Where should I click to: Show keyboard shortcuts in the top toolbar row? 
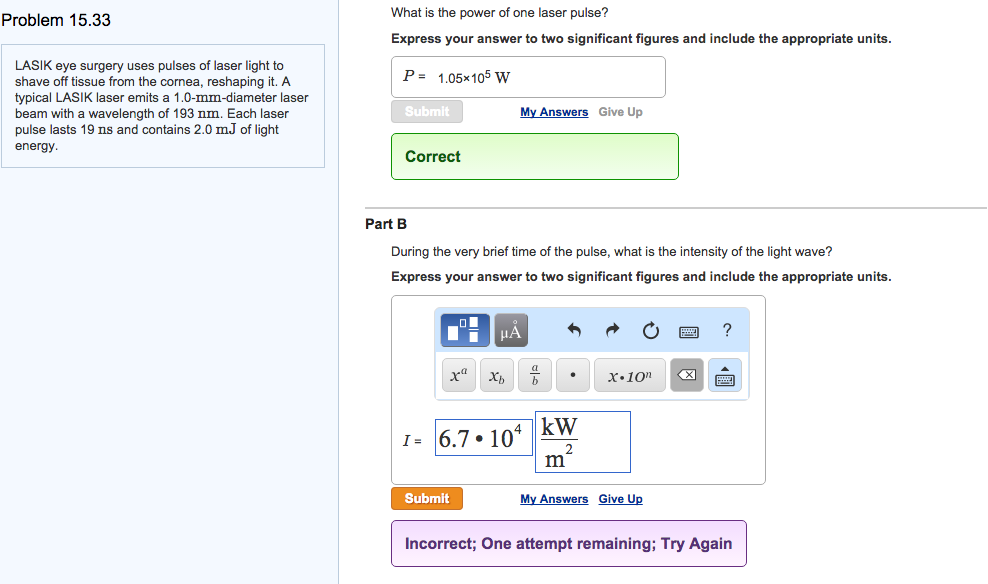689,330
